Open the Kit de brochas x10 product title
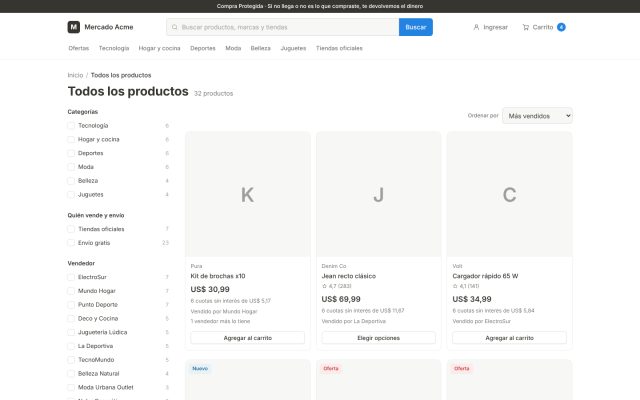 point(218,276)
